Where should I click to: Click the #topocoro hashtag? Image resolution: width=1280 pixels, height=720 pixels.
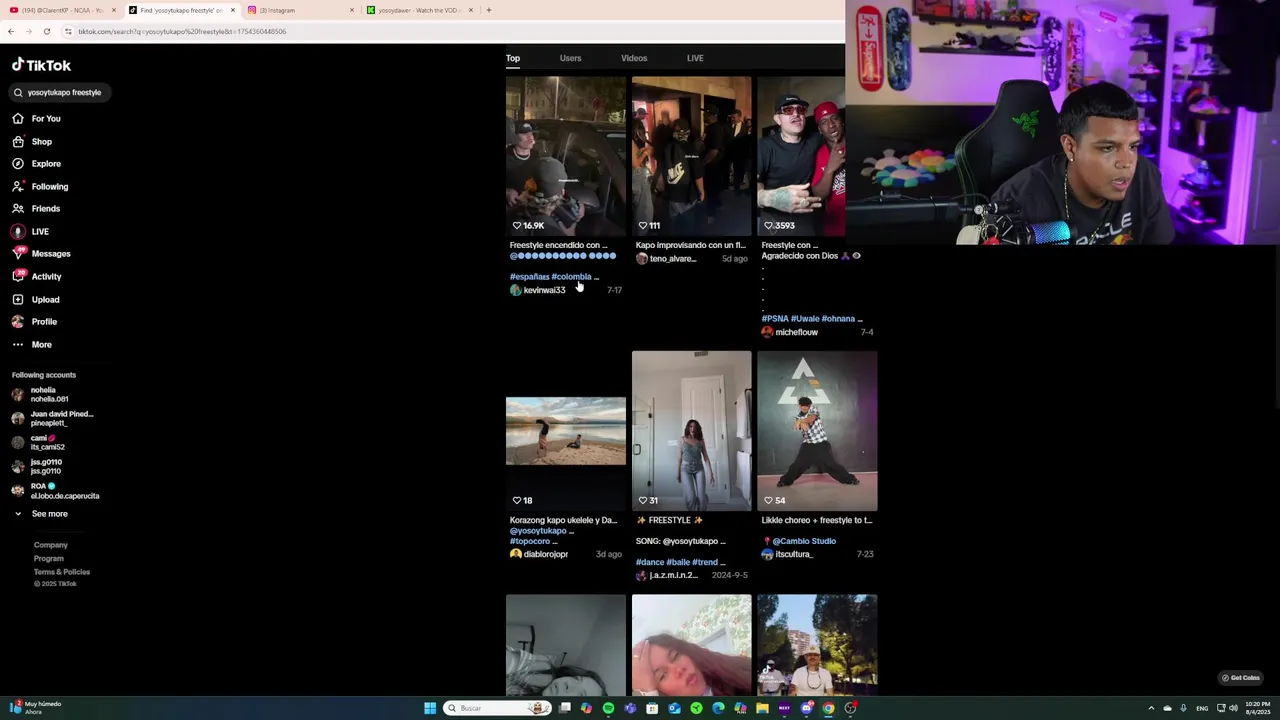tap(530, 541)
